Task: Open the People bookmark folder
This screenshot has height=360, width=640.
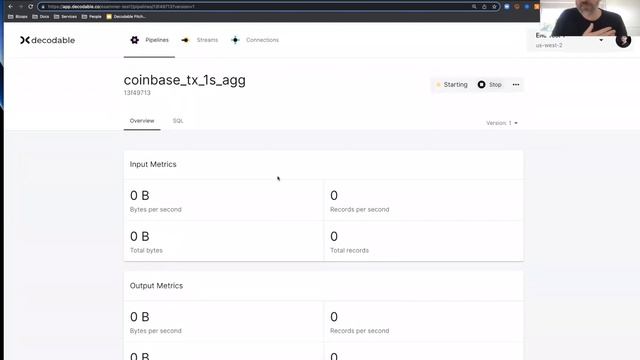Action: click(91, 17)
